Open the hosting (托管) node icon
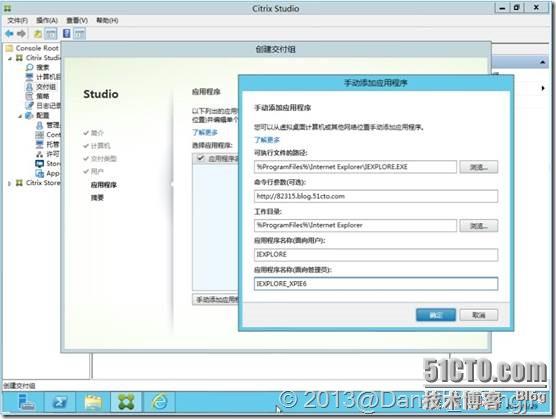This screenshot has height=419, width=556. (39, 144)
